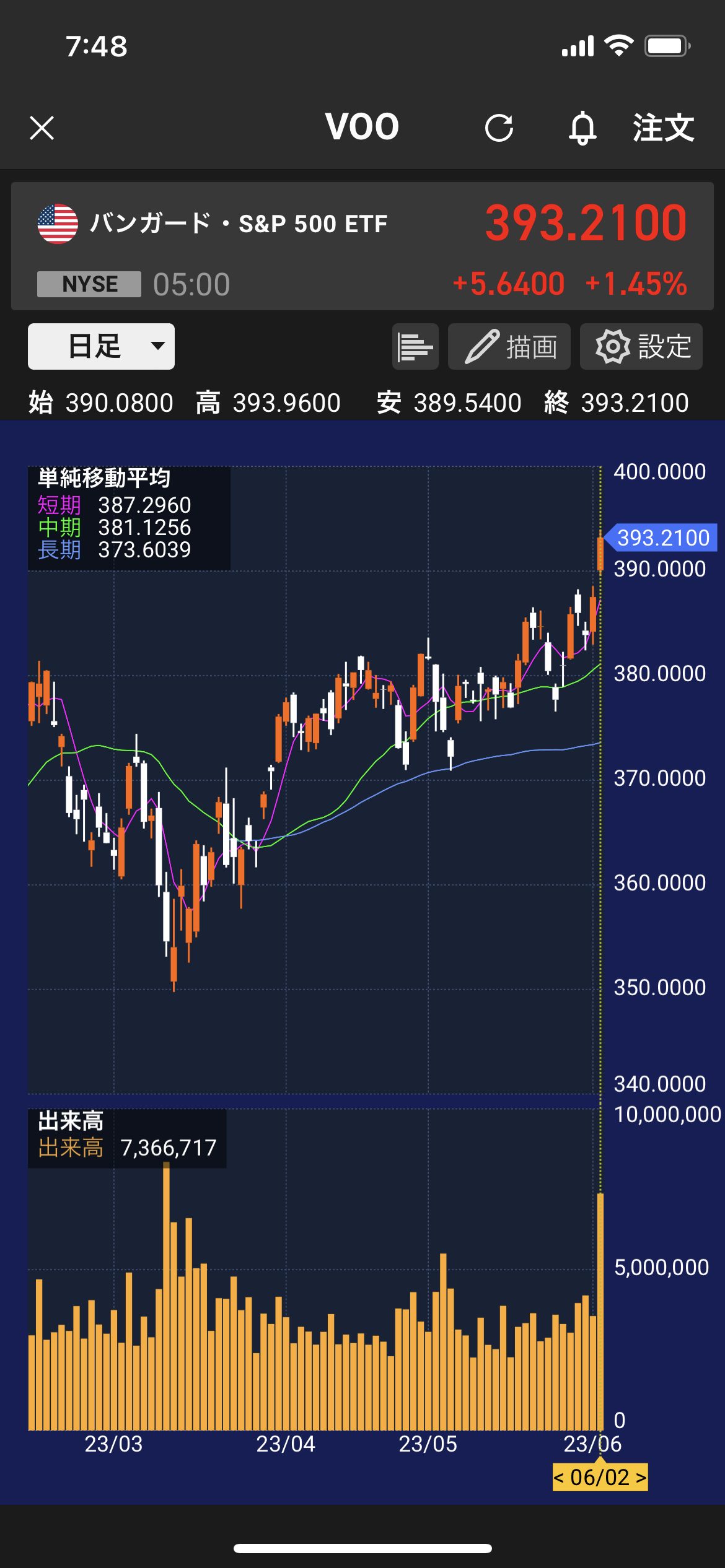The width and height of the screenshot is (725, 1568).
Task: Tap the NYSE exchange badge
Action: pos(89,284)
